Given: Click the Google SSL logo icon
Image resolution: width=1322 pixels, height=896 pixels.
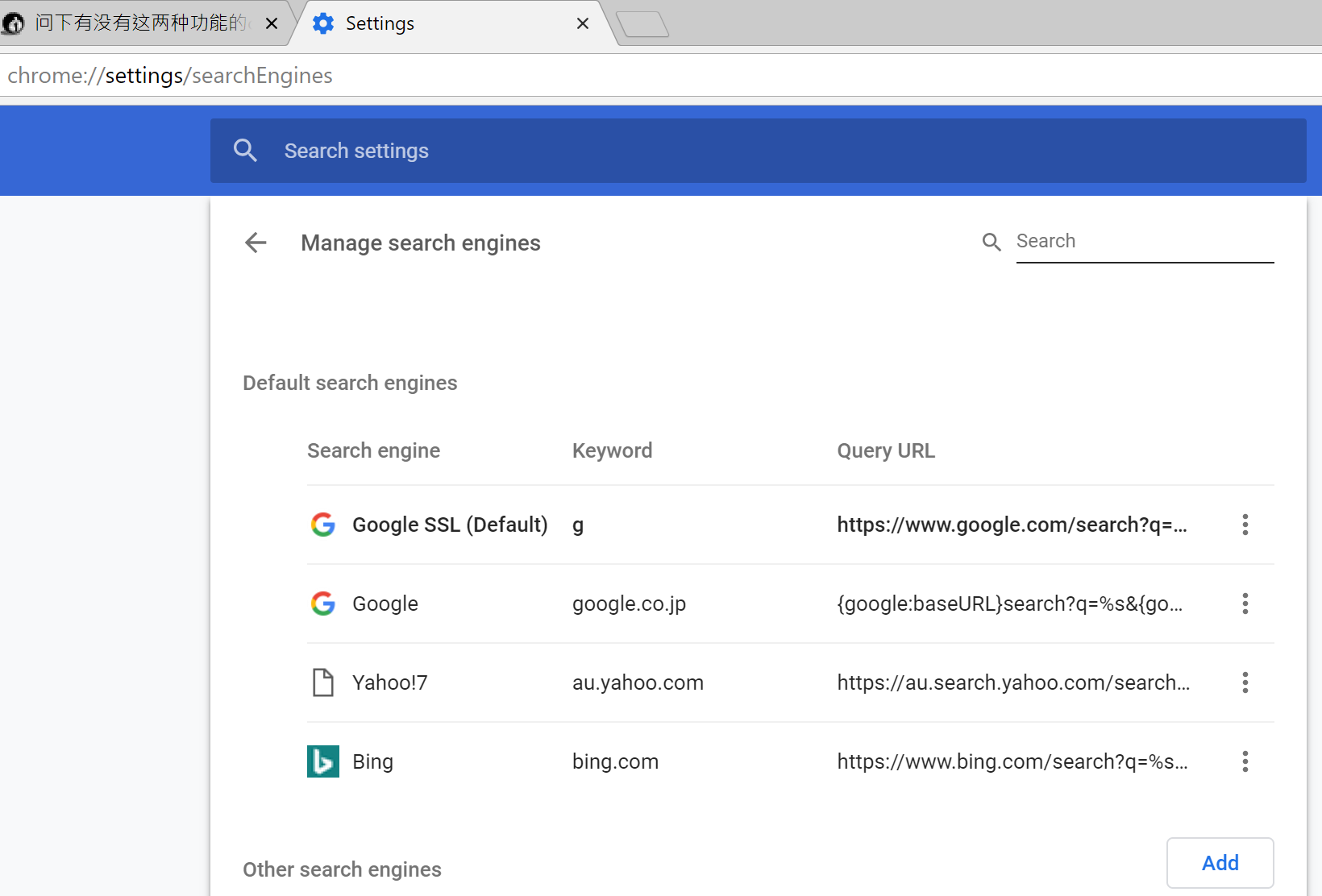Looking at the screenshot, I should 323,525.
